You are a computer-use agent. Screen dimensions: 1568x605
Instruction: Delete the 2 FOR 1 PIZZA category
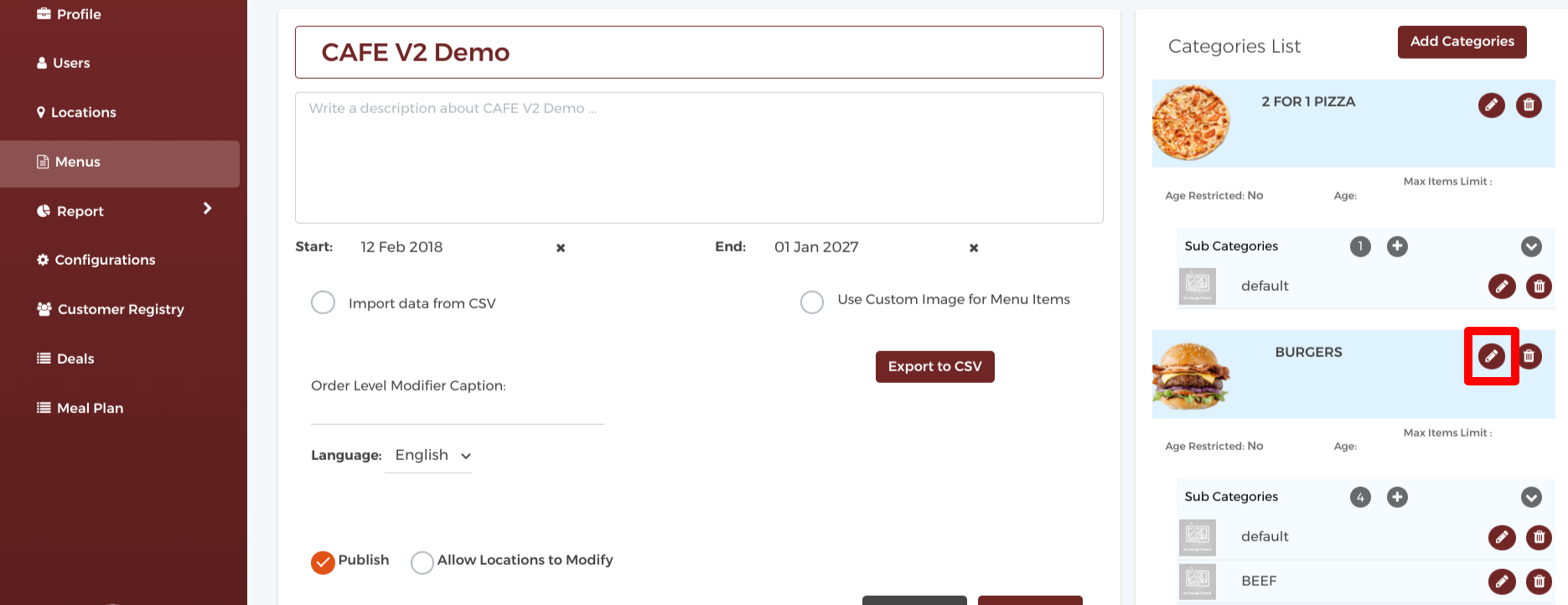pyautogui.click(x=1529, y=106)
